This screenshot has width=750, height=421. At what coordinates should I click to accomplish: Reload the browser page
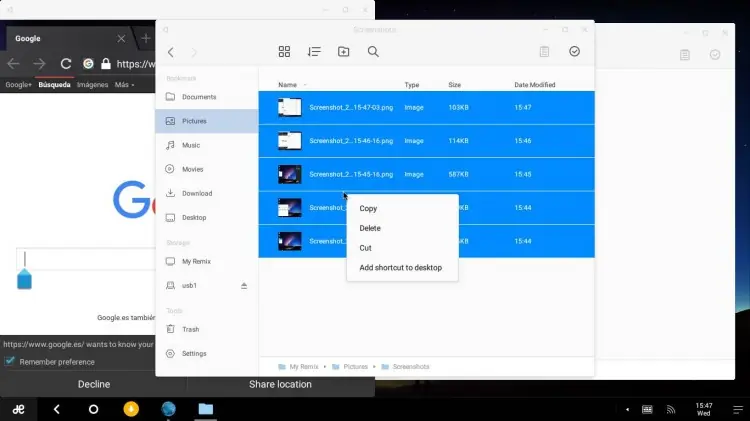[66, 64]
